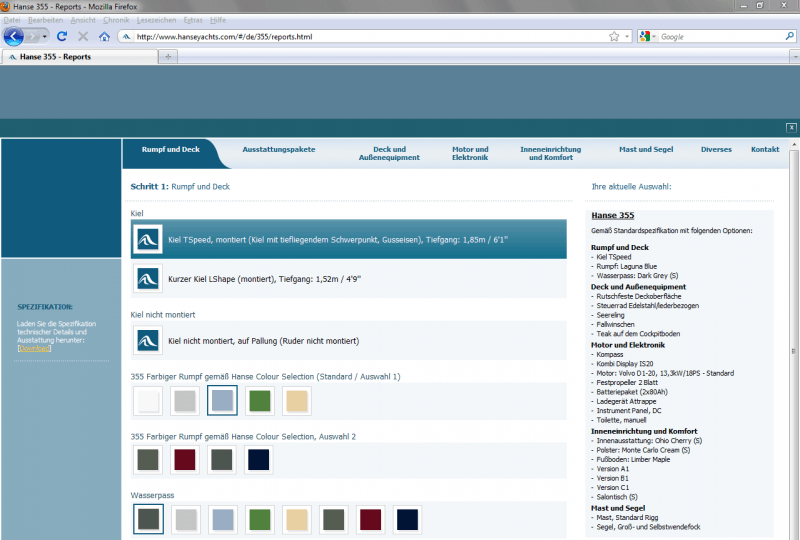Viewport: 800px width, 540px height.
Task: Select Kiel nicht montiert, auf Pallung option
Action: point(348,340)
